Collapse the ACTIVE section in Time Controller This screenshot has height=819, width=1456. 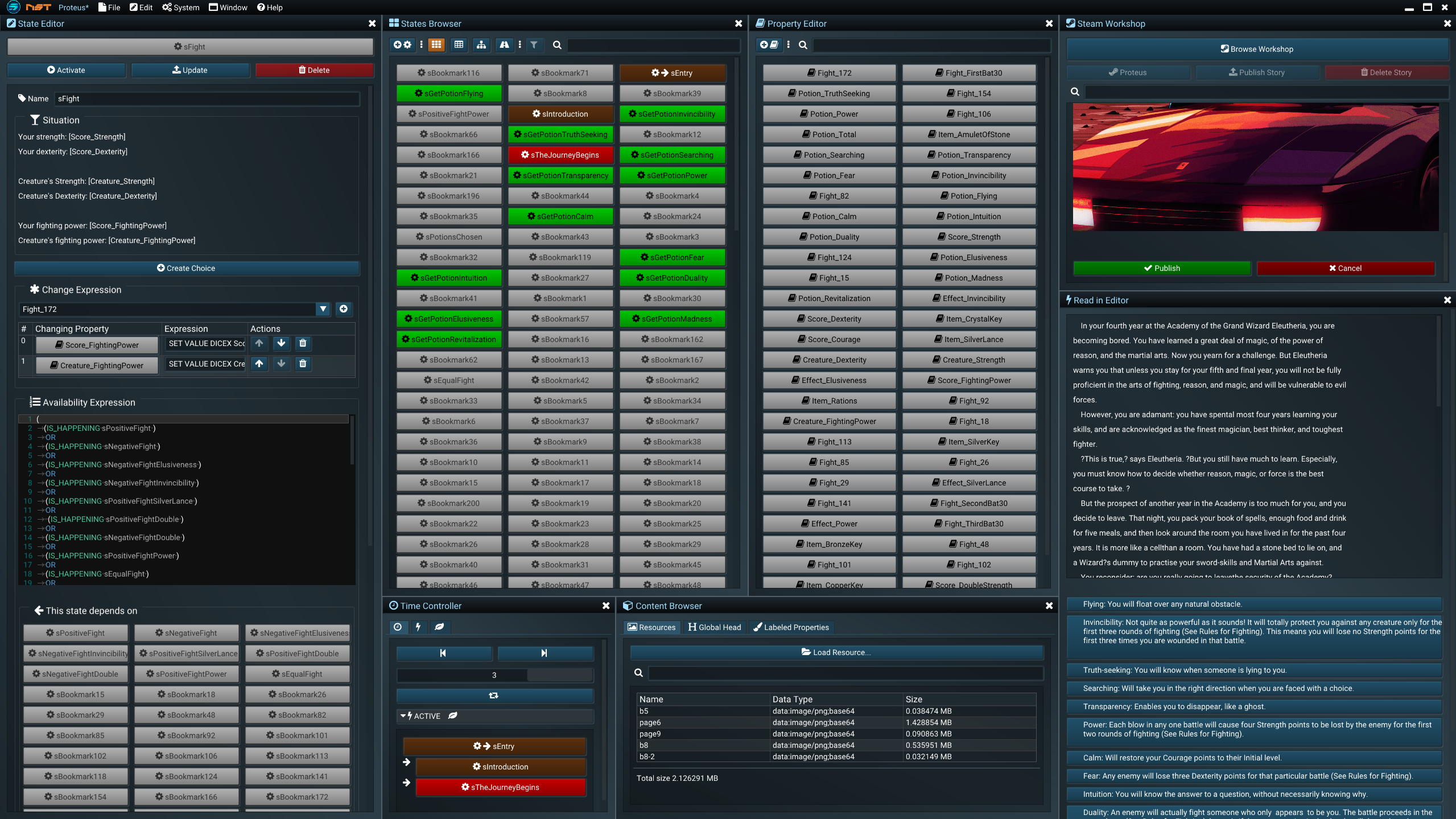pyautogui.click(x=402, y=716)
